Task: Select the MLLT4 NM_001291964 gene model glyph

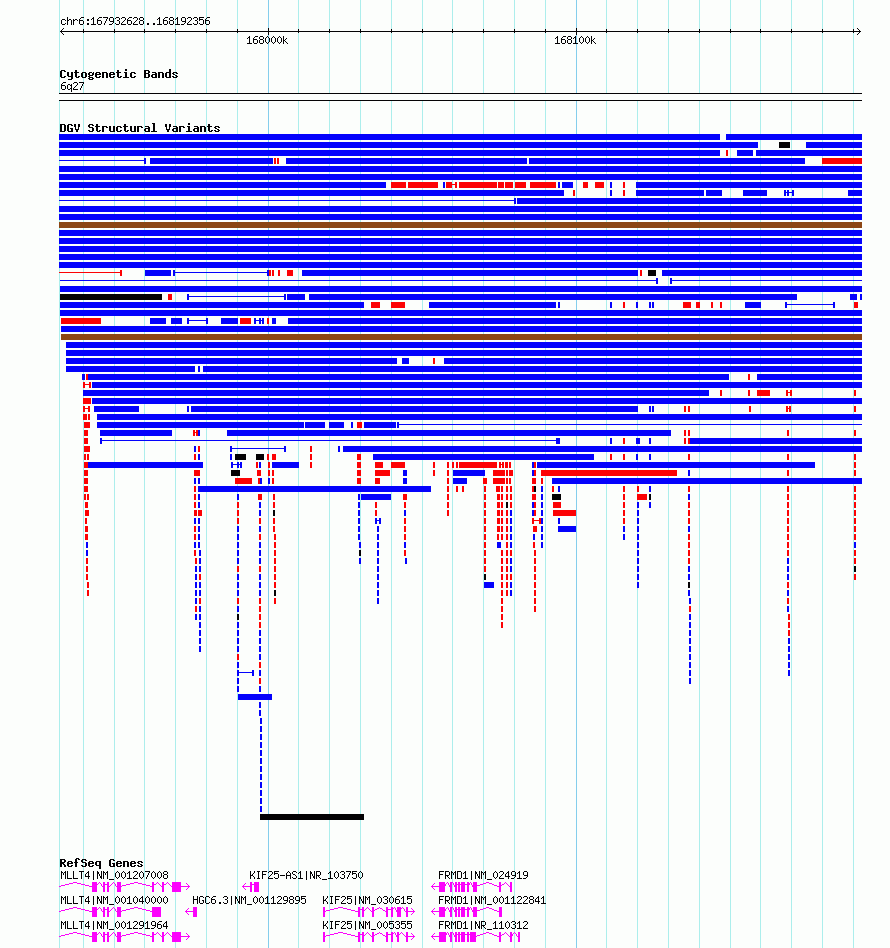Action: tap(125, 937)
